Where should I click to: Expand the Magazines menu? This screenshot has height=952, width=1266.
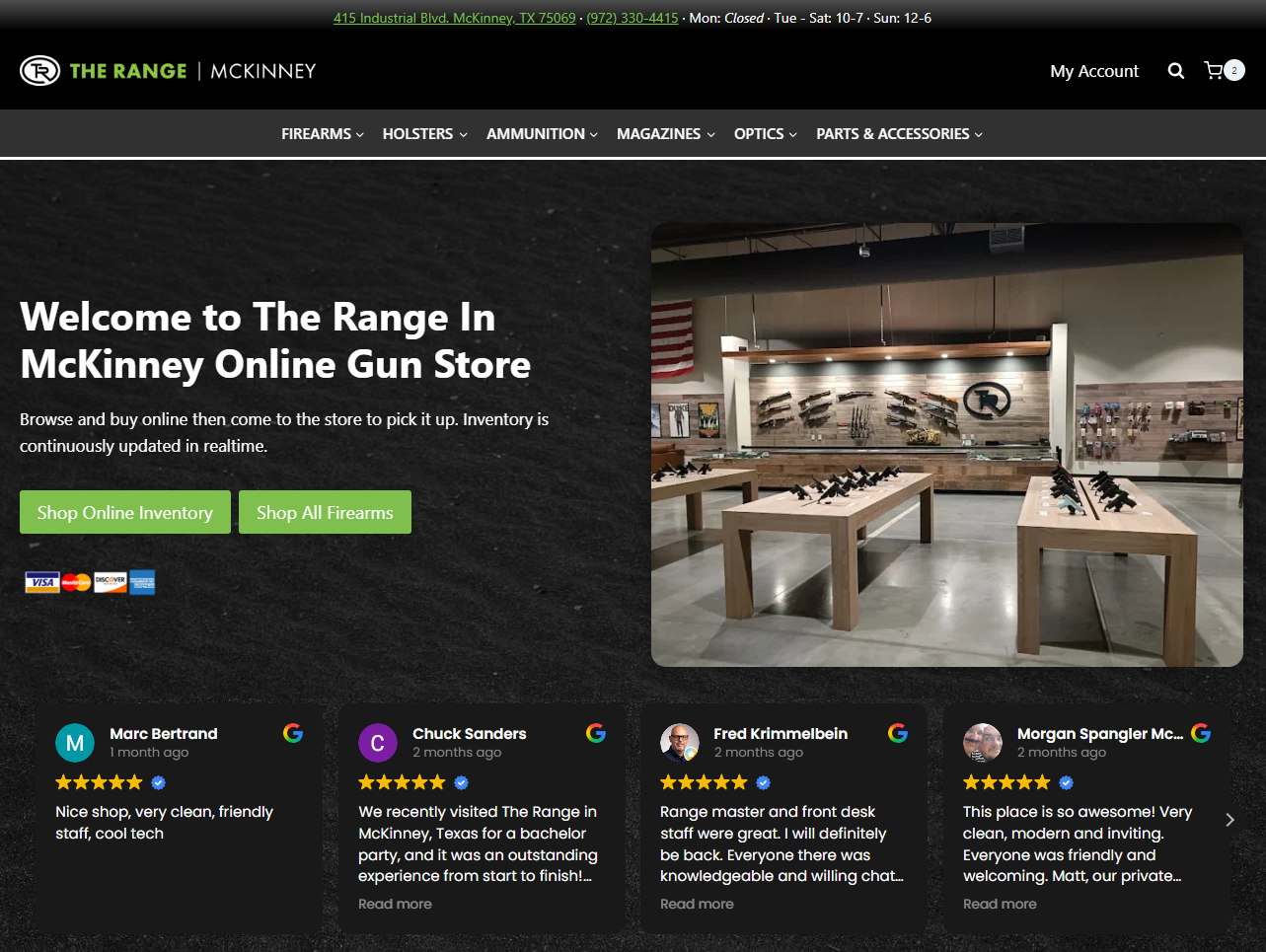(x=666, y=134)
